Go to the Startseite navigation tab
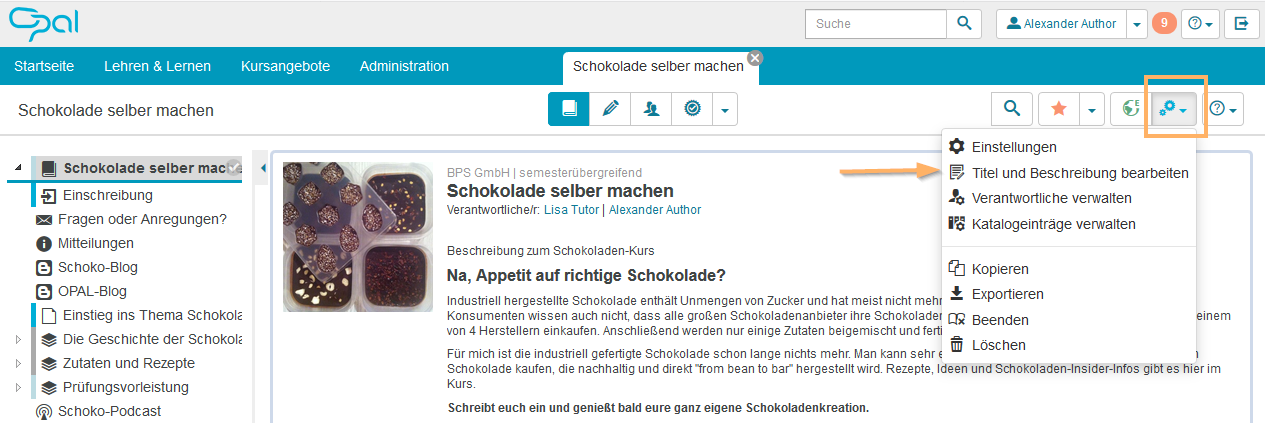Viewport: 1265px width, 423px height. 44,66
